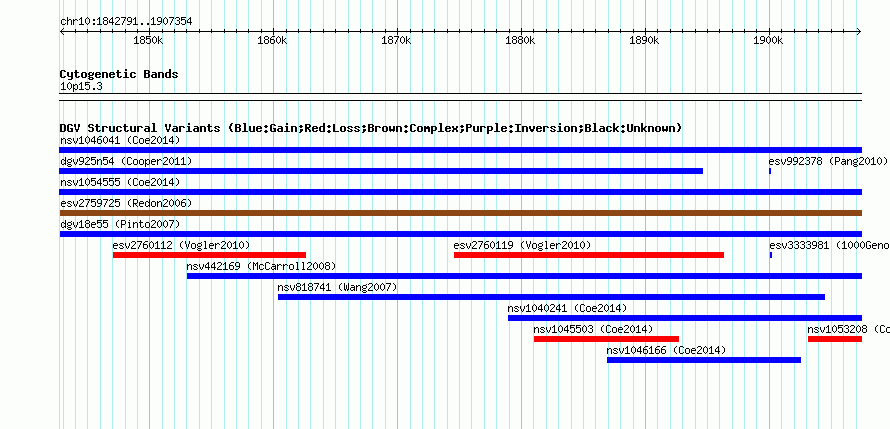Viewport: 890px width, 429px height.
Task: Open variant nsv1053208 label at right edge
Action: click(849, 329)
